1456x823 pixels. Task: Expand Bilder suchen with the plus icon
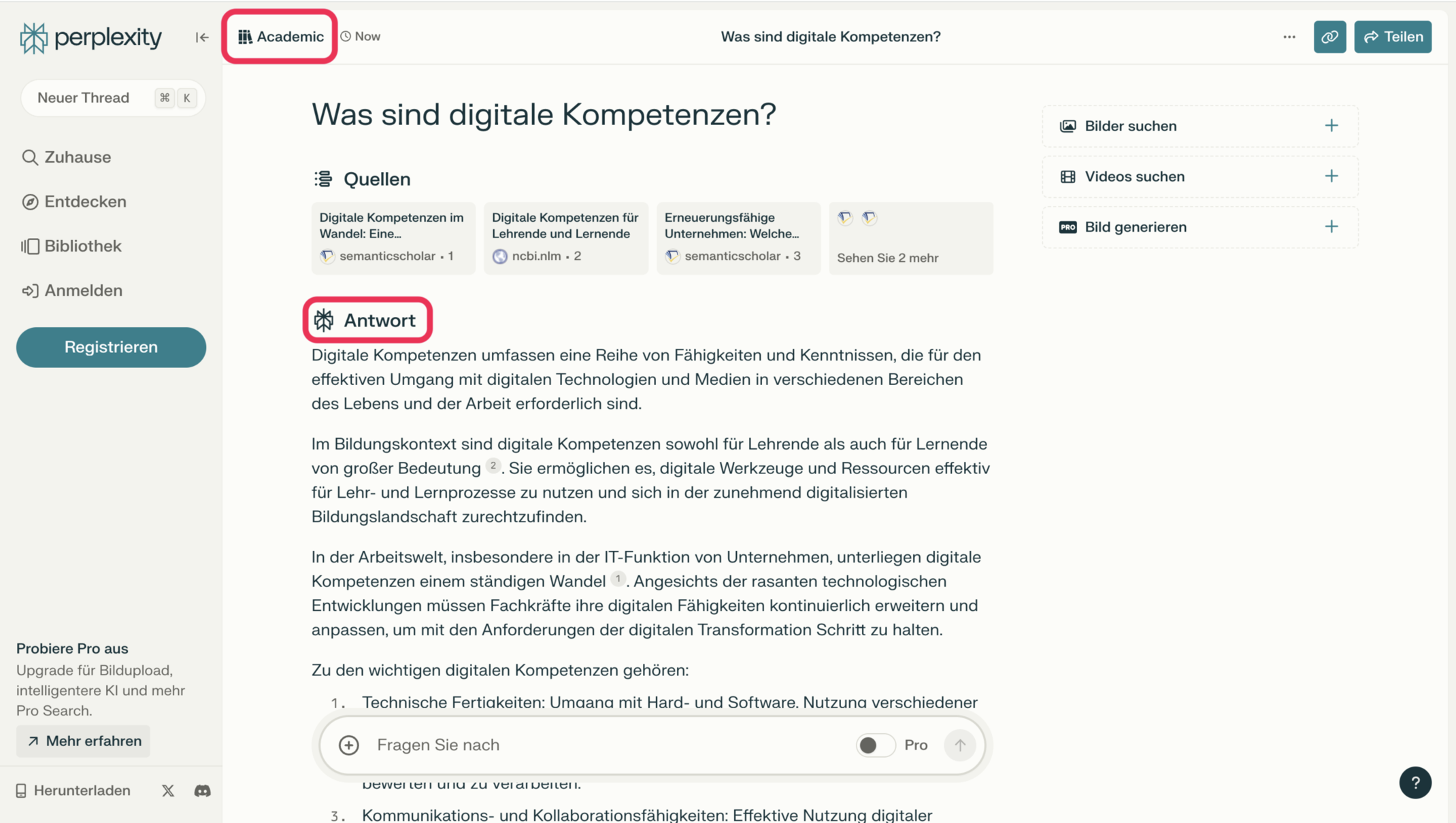(x=1331, y=126)
